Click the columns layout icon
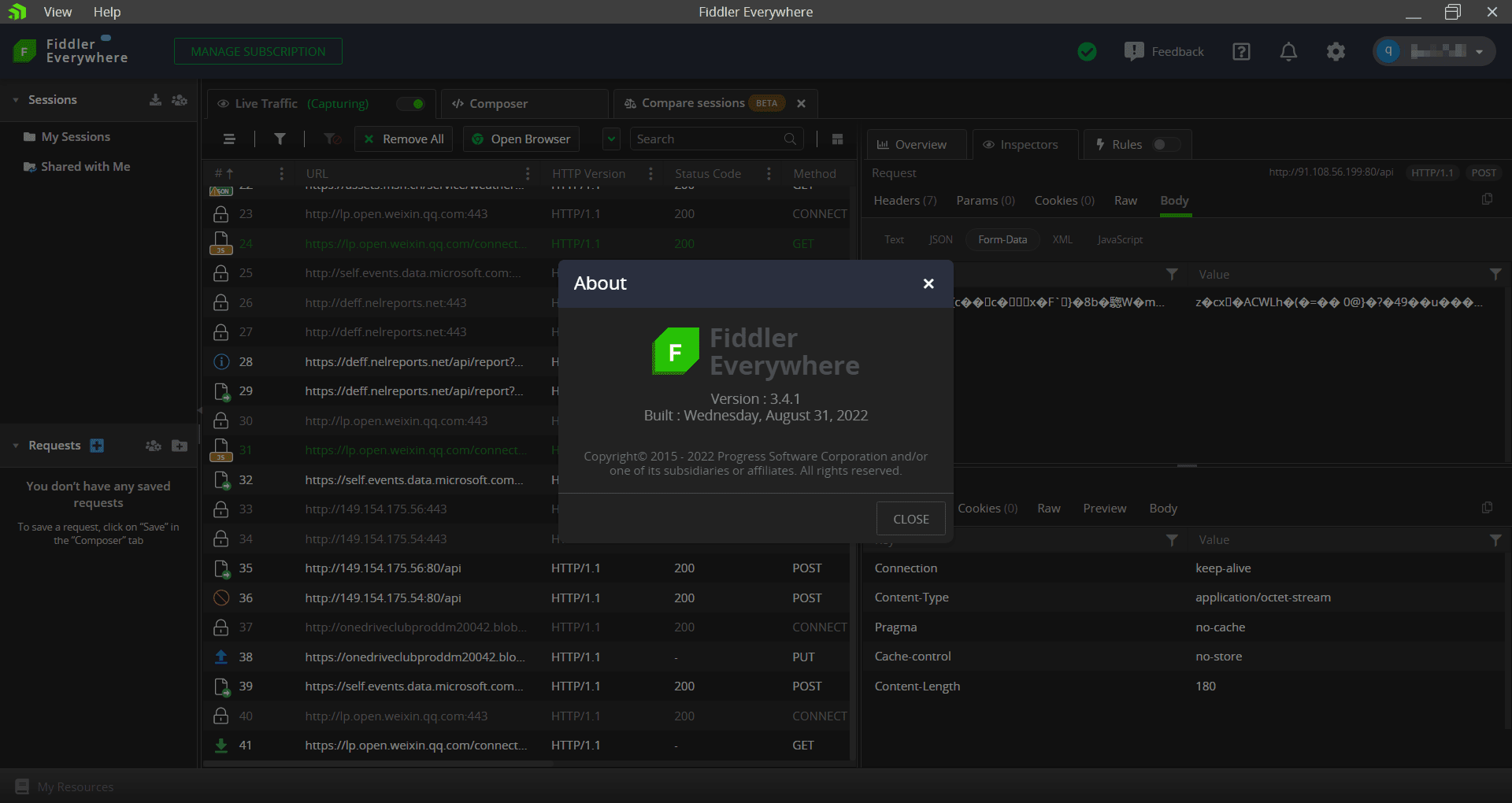 tap(837, 139)
